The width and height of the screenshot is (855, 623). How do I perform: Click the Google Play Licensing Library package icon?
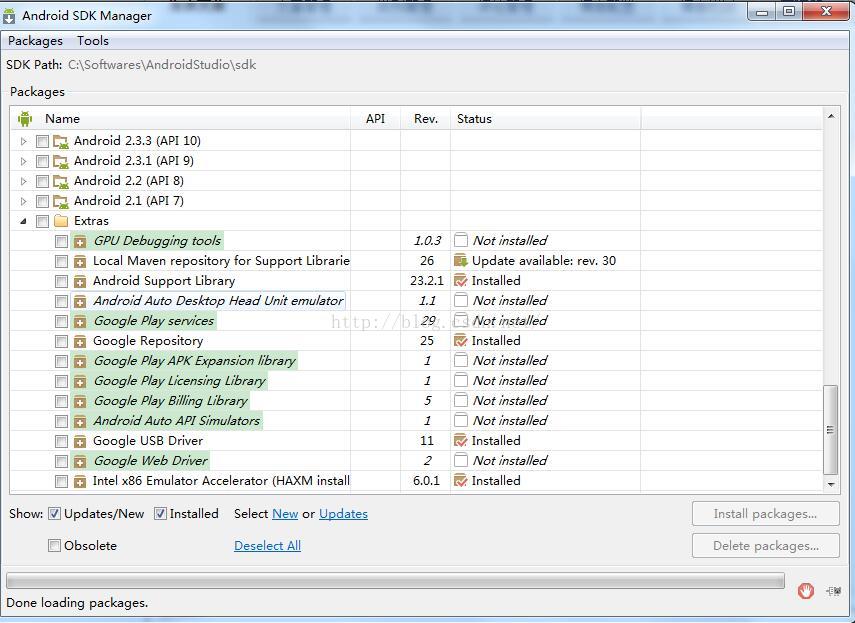(x=80, y=381)
